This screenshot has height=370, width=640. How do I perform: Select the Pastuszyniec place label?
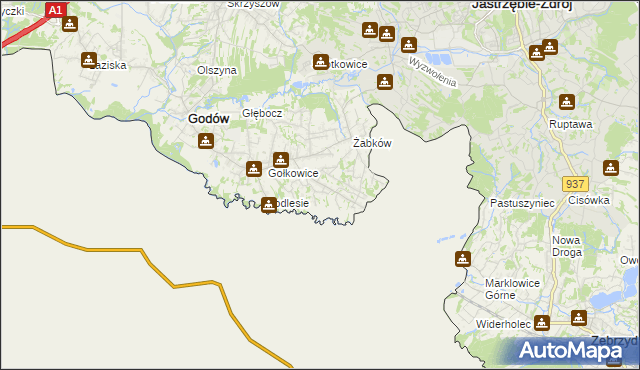[x=522, y=203]
